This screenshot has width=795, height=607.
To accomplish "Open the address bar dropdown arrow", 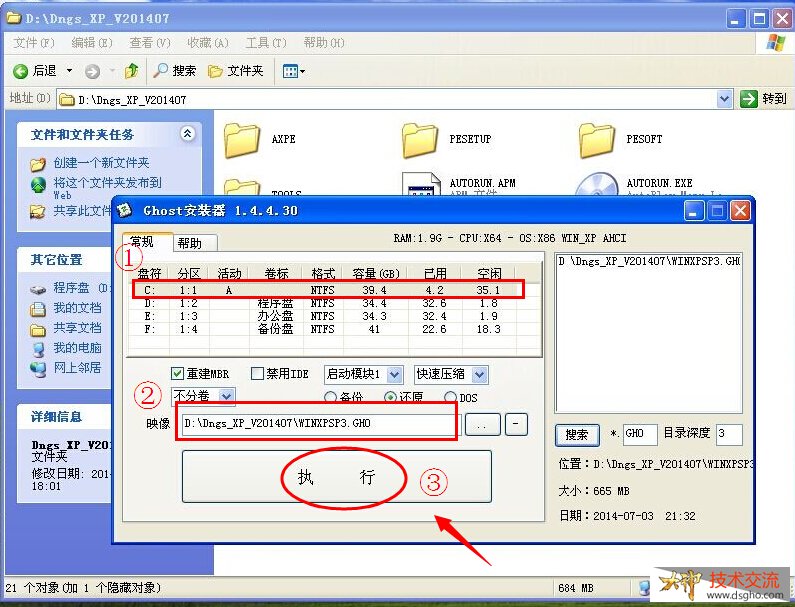I will (725, 99).
